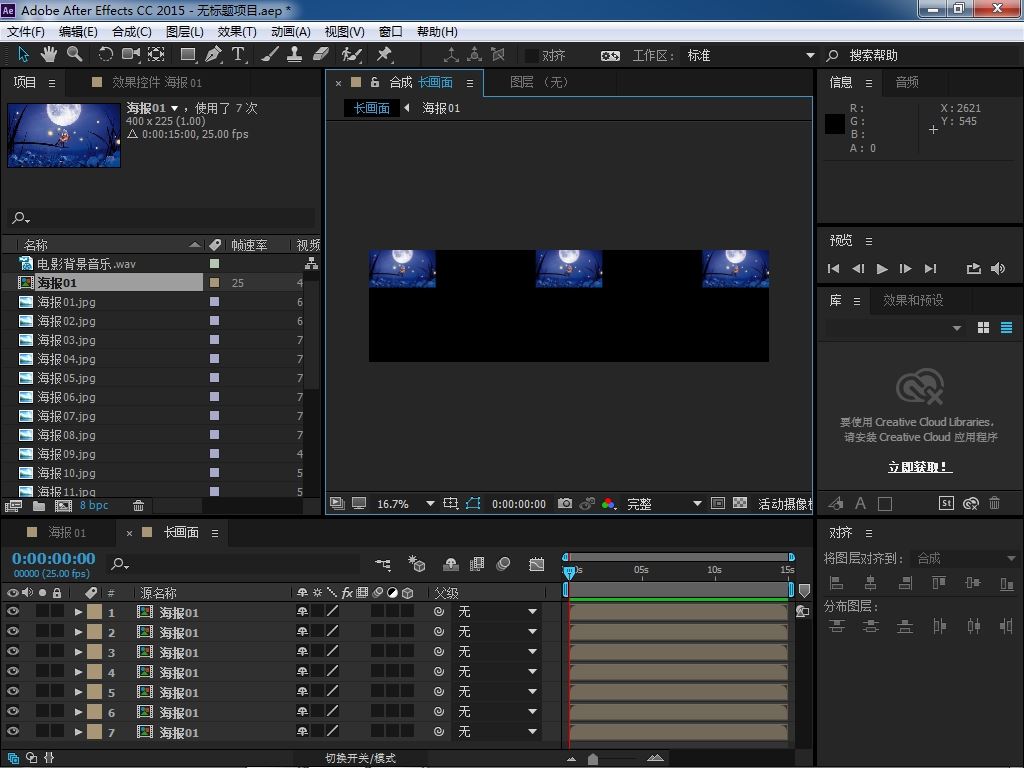
Task: Click the Project panel search field
Action: (x=162, y=217)
